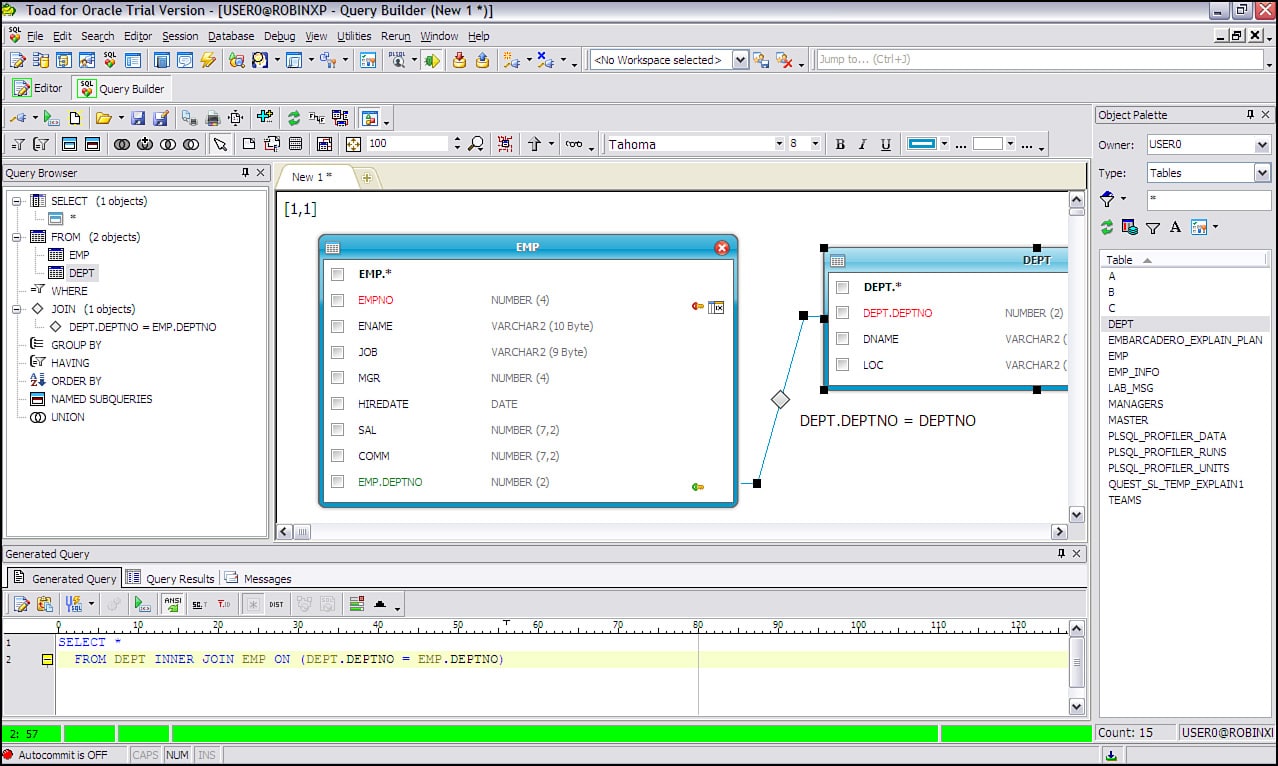This screenshot has height=766, width=1278.
Task: Collapse the JOIN node in Query Browser
Action: point(17,309)
